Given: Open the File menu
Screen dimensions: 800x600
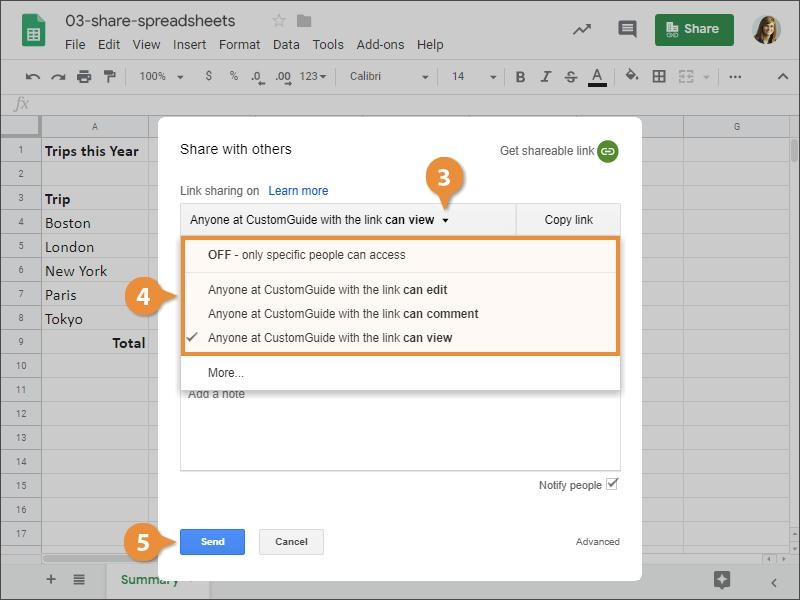Looking at the screenshot, I should 75,44.
